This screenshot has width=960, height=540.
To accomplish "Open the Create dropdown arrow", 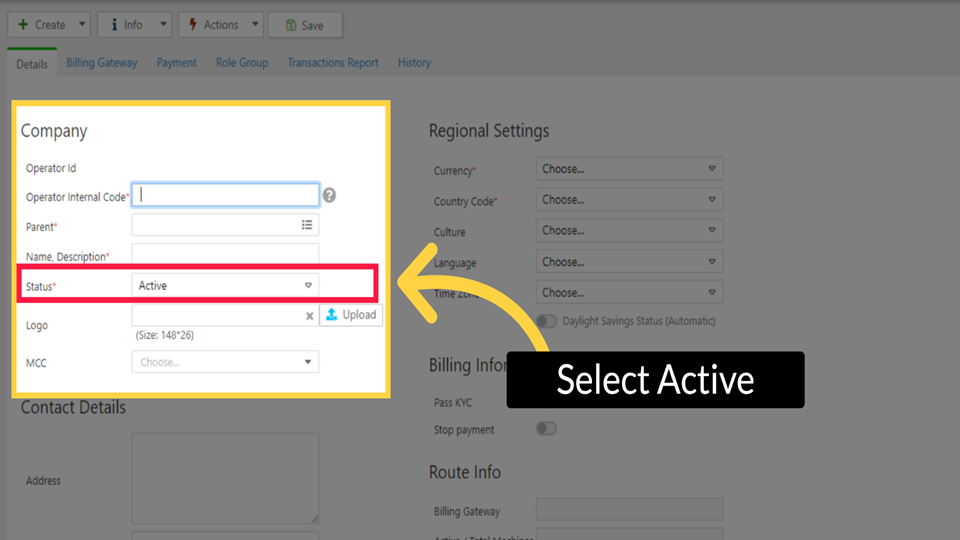I will pyautogui.click(x=81, y=25).
